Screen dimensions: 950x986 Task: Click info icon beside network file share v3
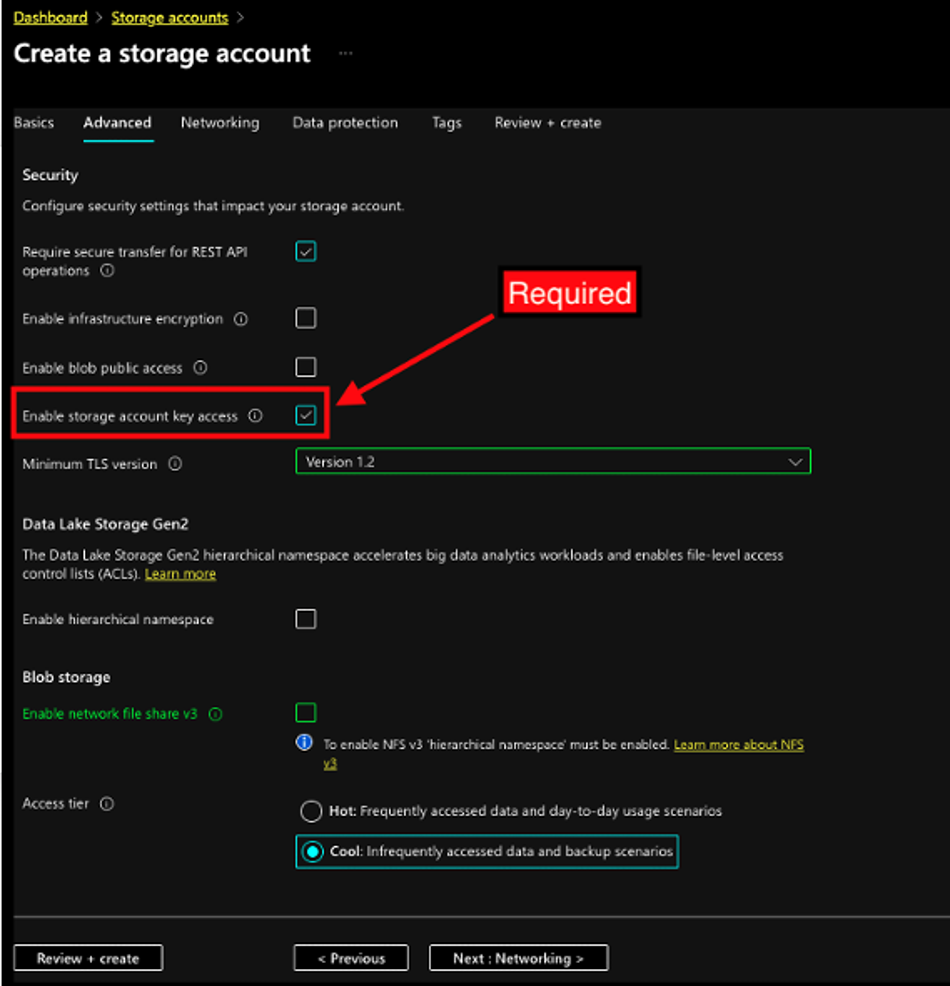click(x=215, y=714)
